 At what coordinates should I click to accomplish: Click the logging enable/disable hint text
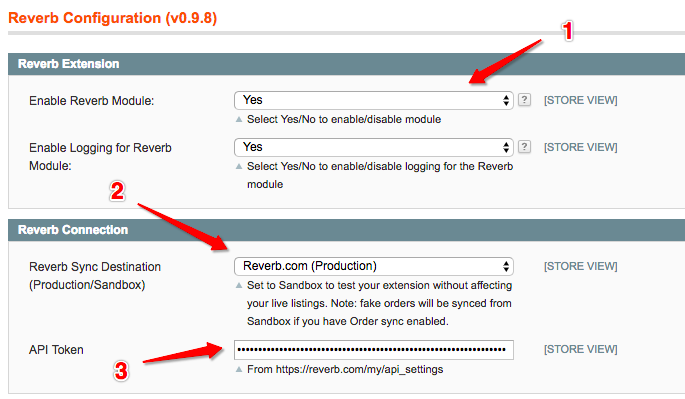coord(380,175)
